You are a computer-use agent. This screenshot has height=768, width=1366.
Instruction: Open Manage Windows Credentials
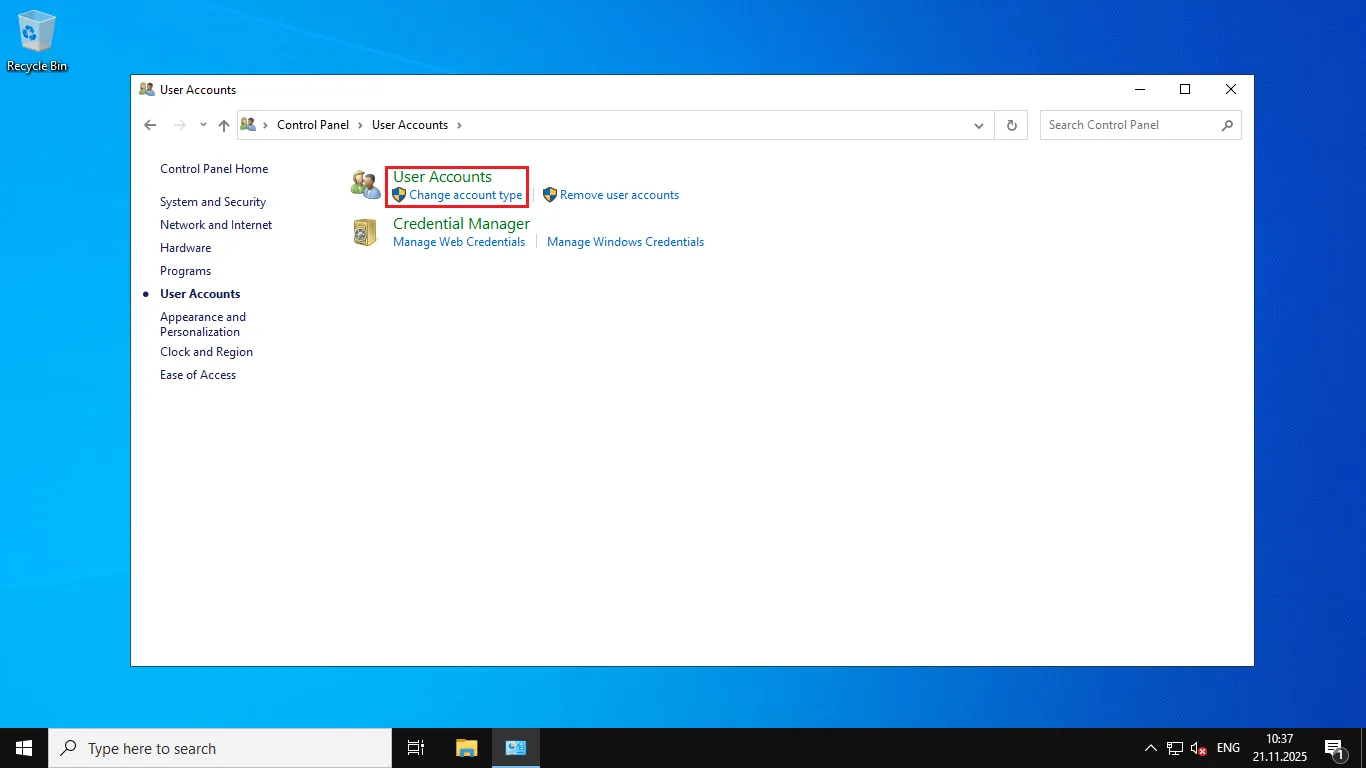click(625, 242)
